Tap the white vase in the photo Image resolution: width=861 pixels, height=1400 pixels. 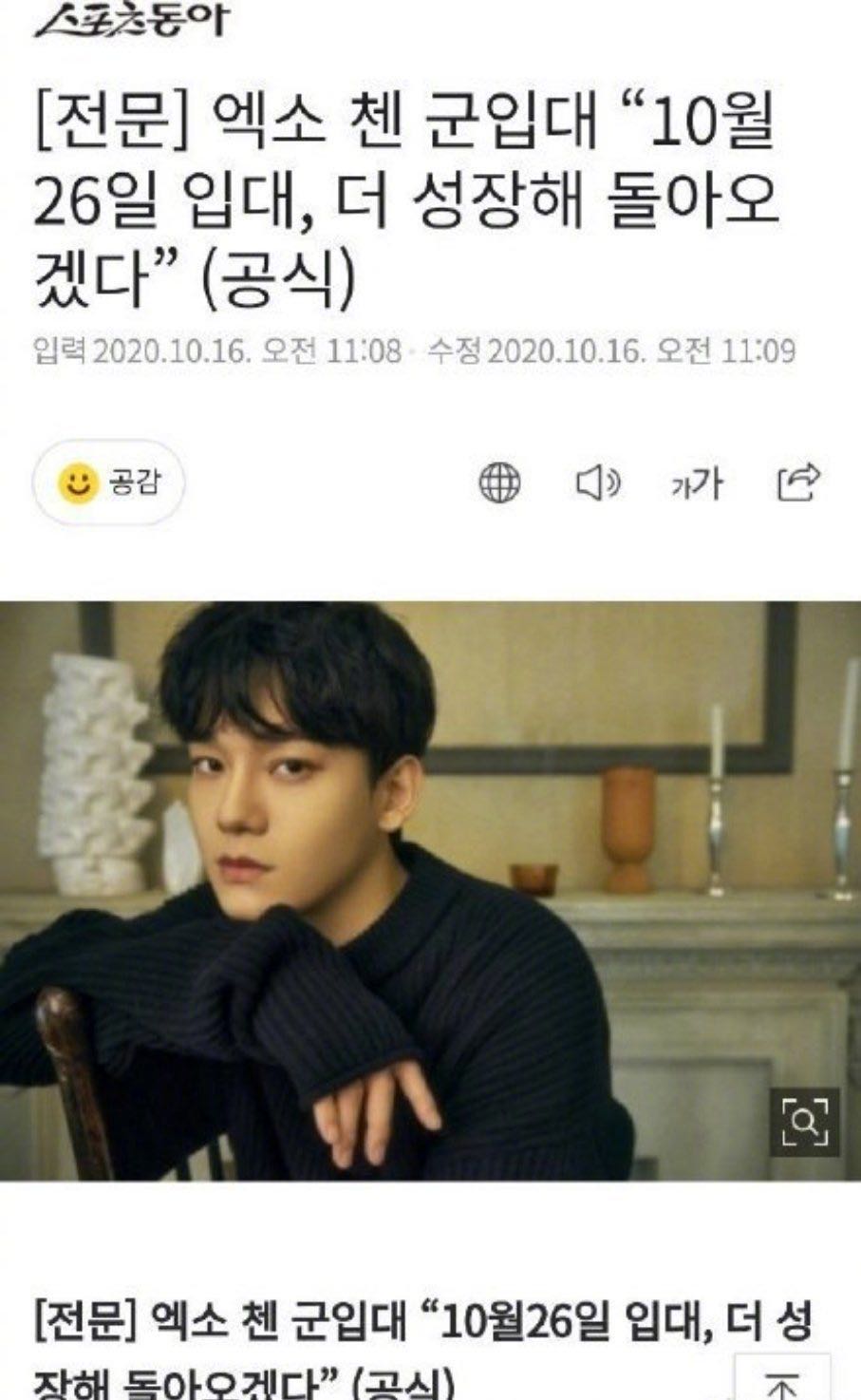pyautogui.click(x=94, y=773)
